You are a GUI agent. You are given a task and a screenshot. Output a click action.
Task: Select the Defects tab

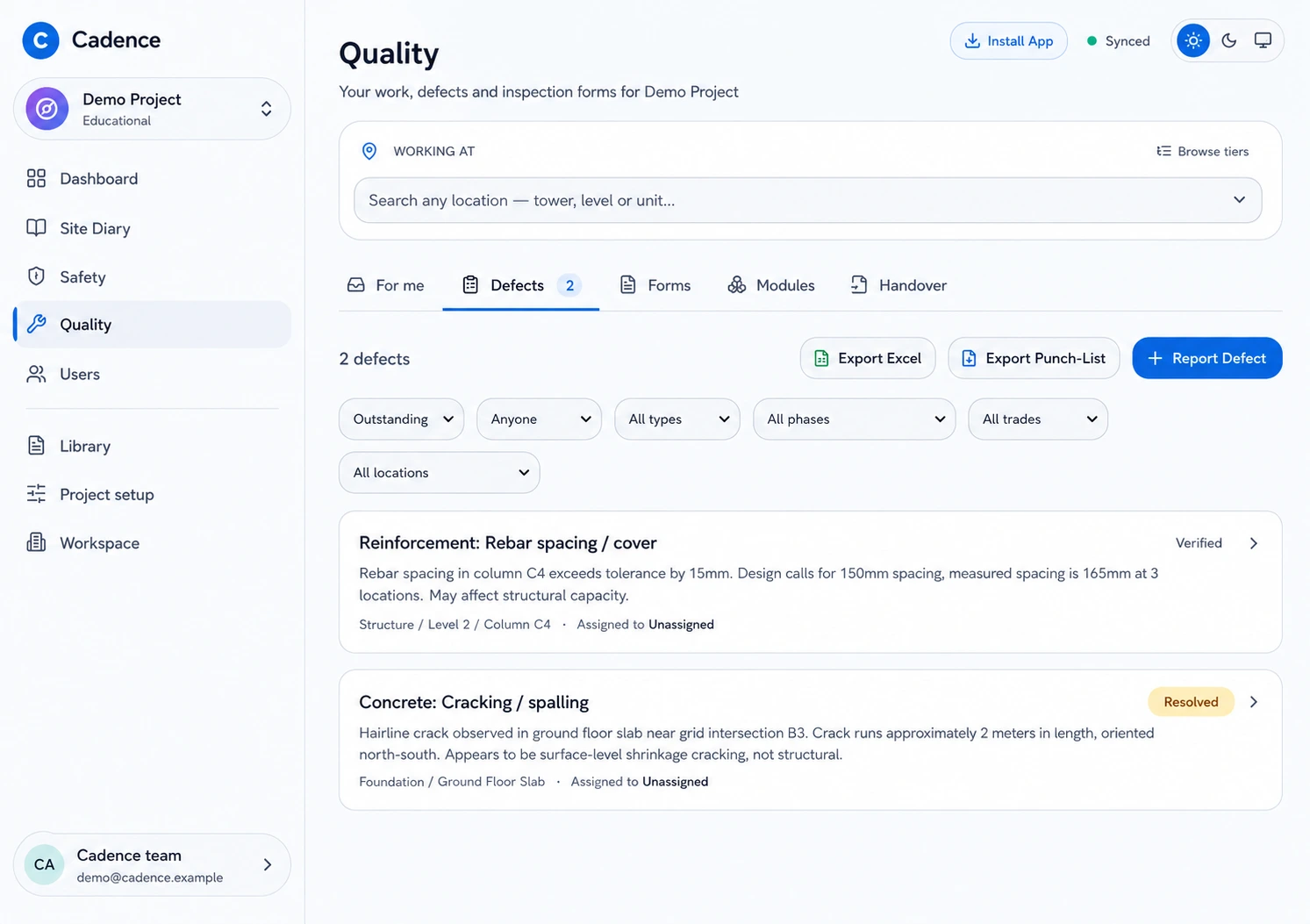pos(521,285)
